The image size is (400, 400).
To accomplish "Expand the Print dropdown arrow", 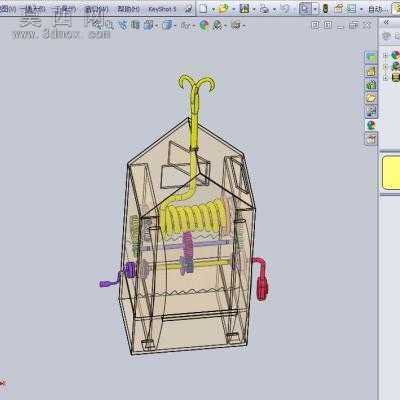I will [274, 9].
